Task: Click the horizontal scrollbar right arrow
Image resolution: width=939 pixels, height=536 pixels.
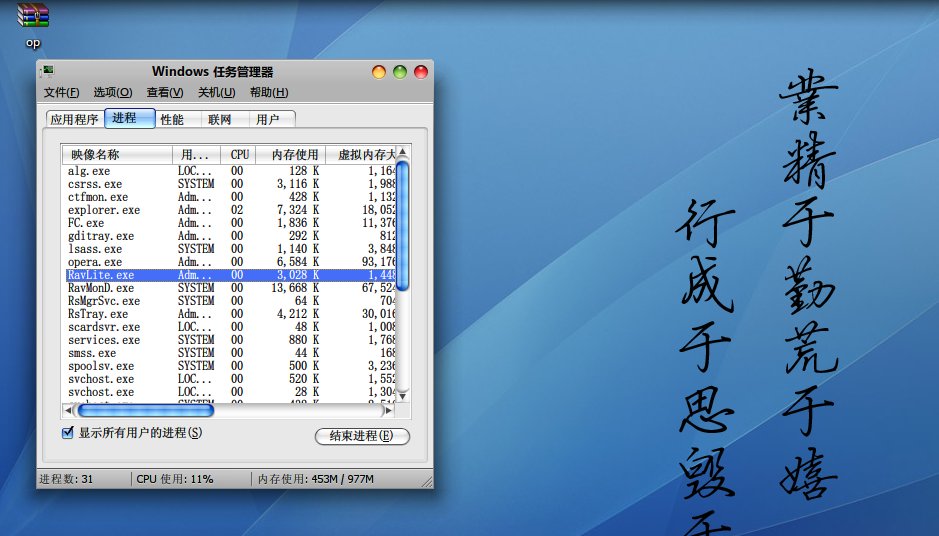Action: point(389,410)
